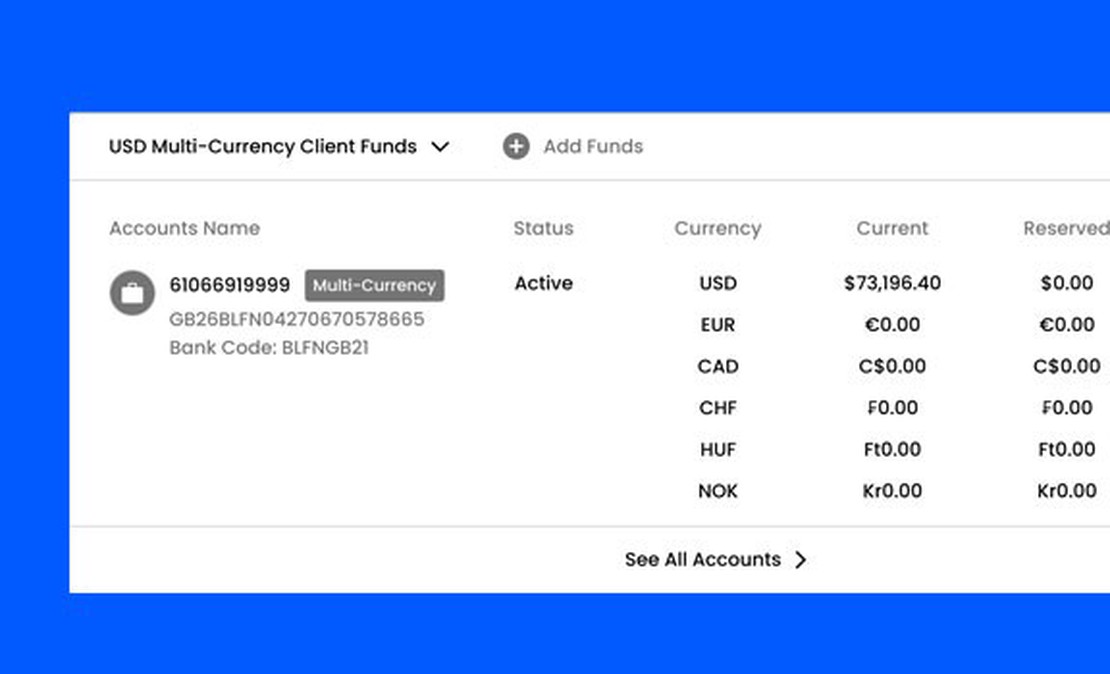
Task: Click the IBAN GB26BLFN04270670578665
Action: click(297, 319)
